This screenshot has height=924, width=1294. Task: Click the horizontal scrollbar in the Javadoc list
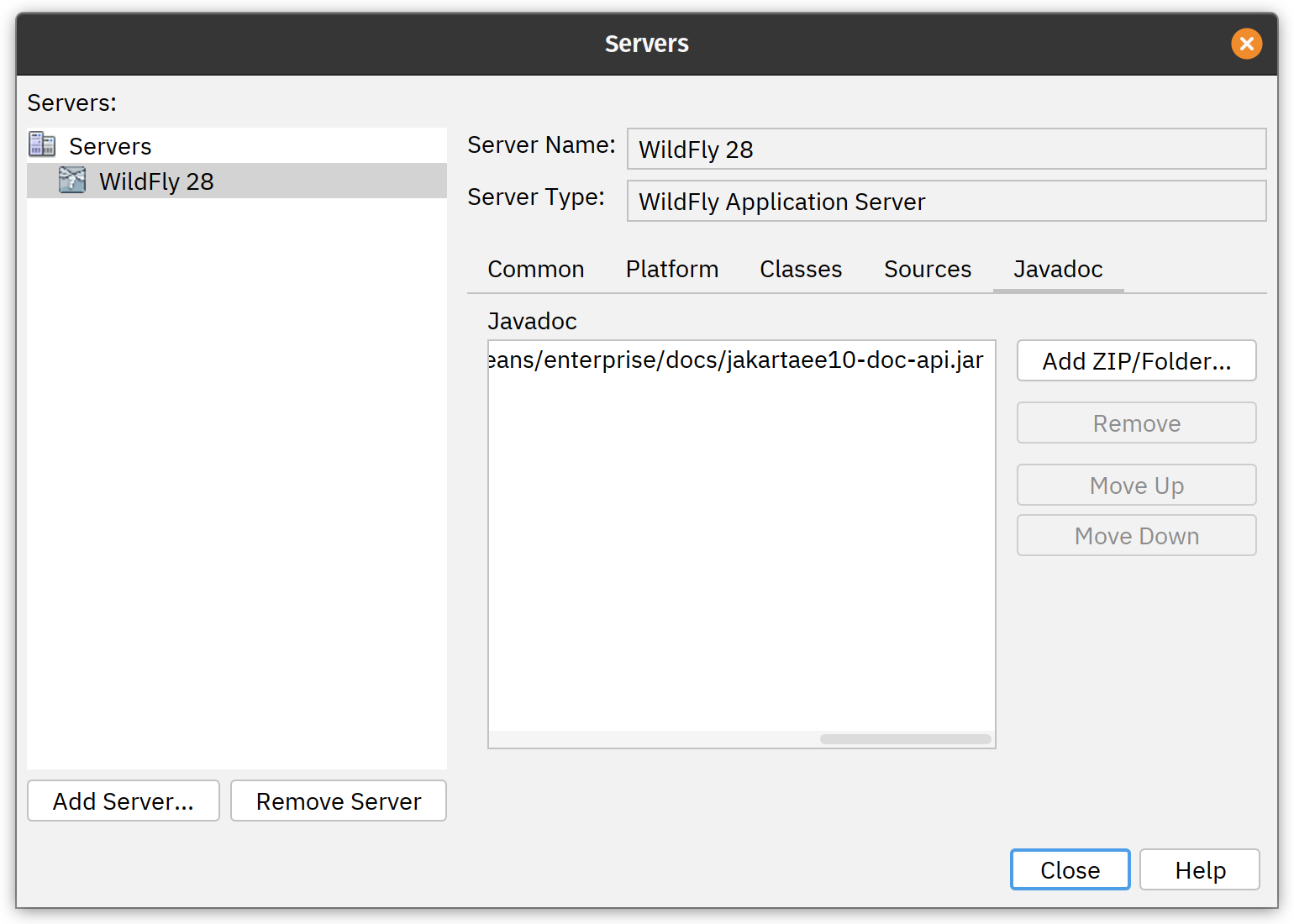point(906,739)
